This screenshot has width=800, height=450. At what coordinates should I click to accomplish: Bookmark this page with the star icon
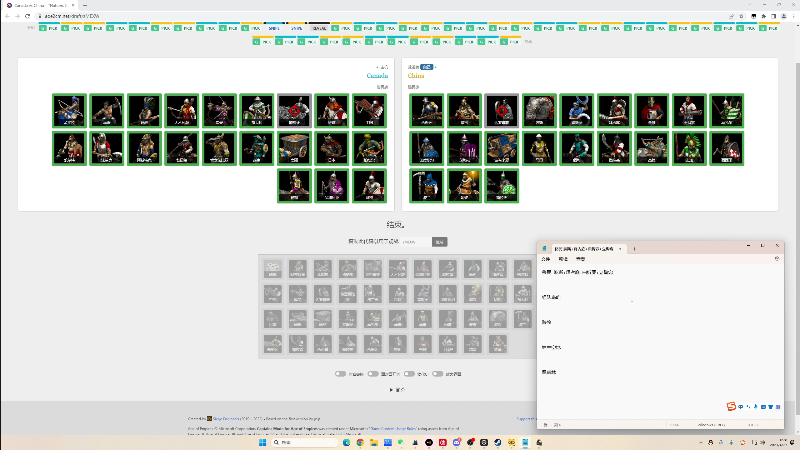tap(741, 16)
